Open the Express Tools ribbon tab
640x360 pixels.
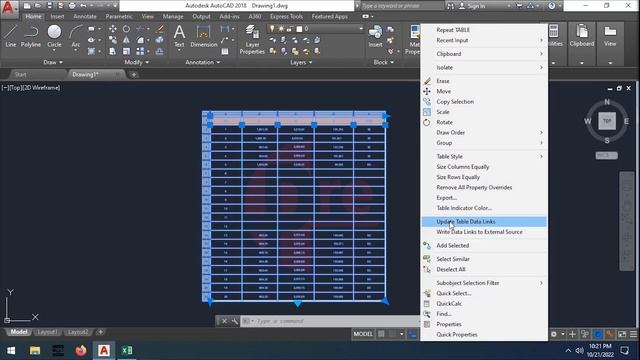coord(286,16)
